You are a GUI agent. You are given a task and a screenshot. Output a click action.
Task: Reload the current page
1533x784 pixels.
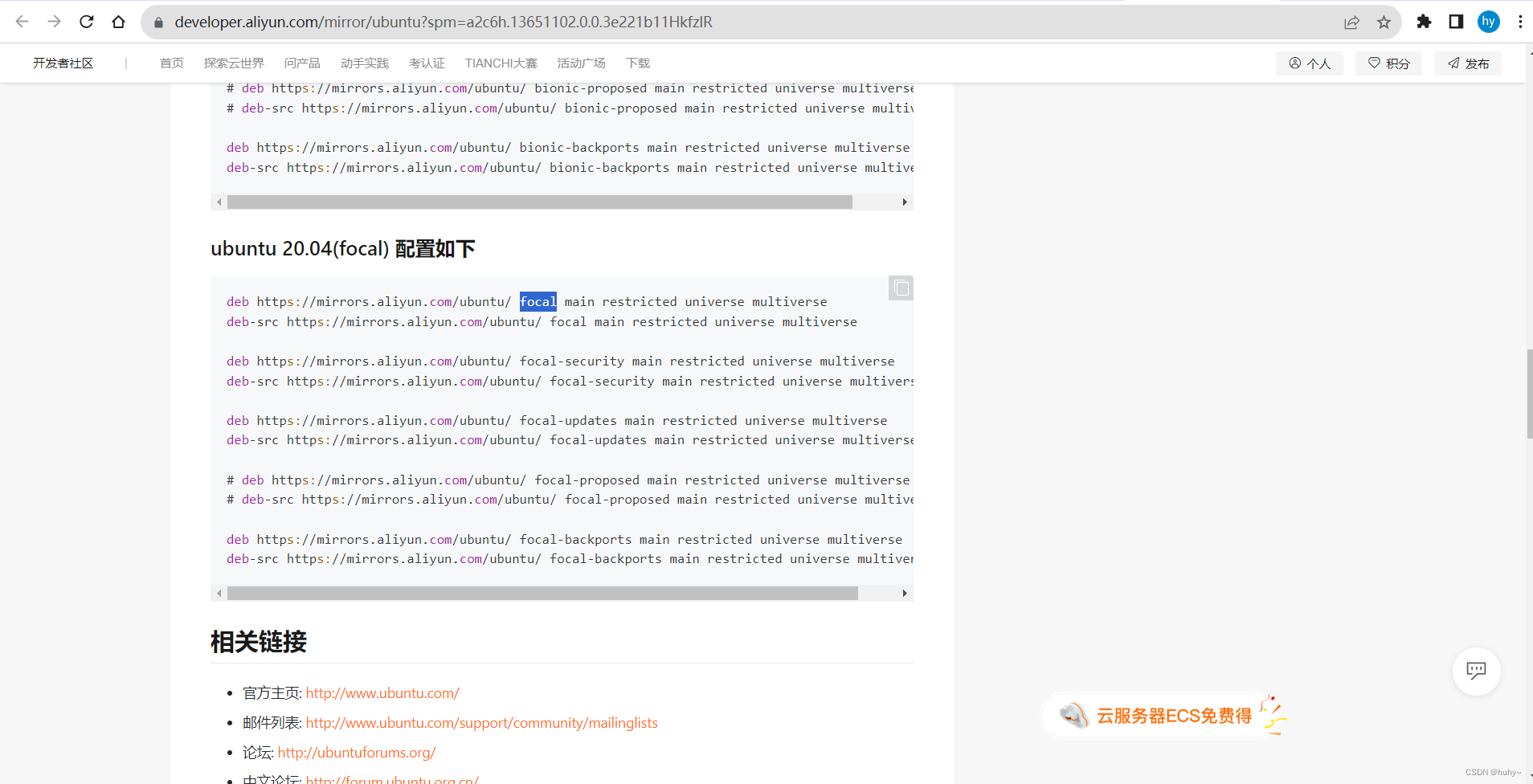(87, 22)
